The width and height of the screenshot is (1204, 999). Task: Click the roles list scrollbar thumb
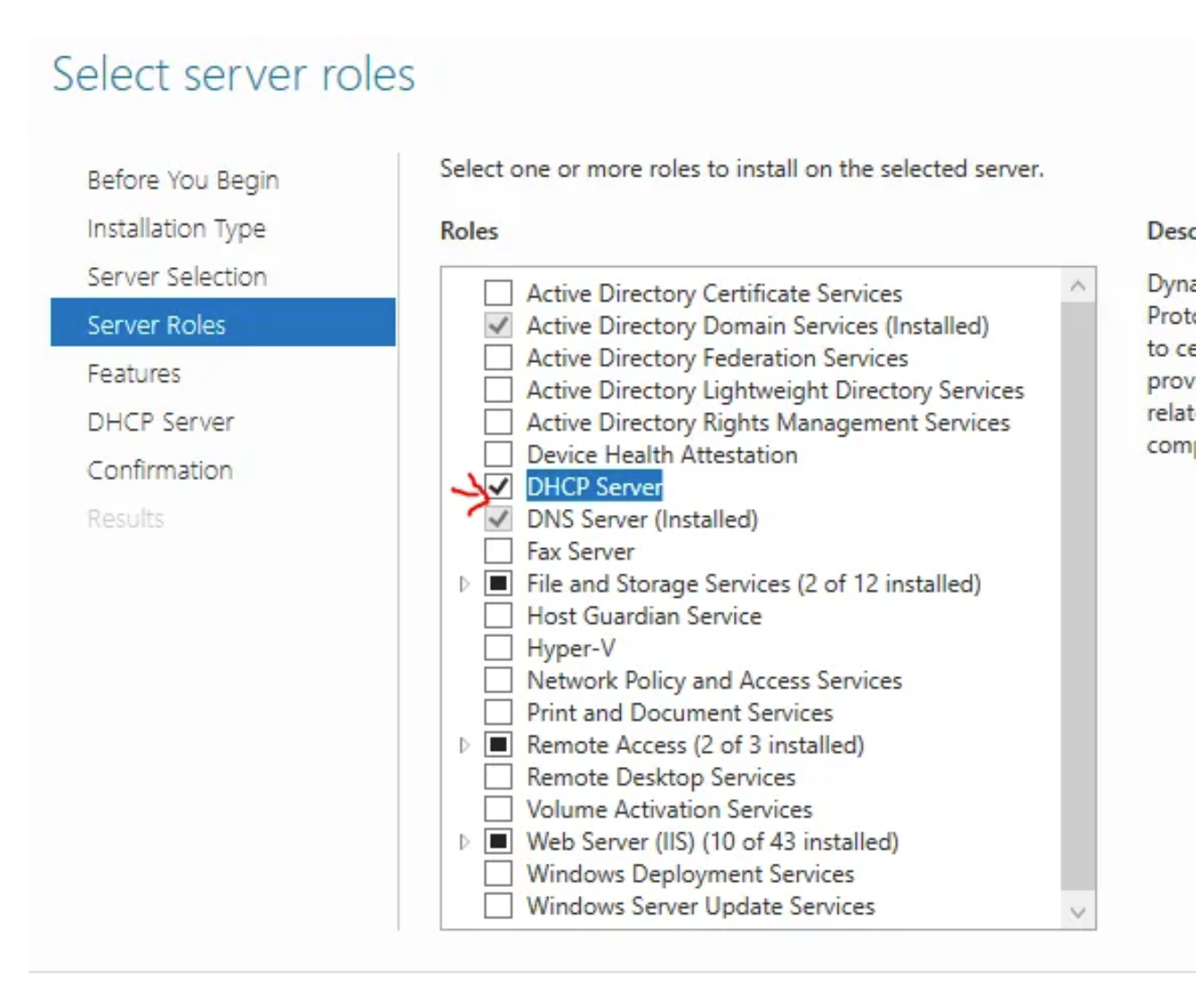click(1078, 596)
